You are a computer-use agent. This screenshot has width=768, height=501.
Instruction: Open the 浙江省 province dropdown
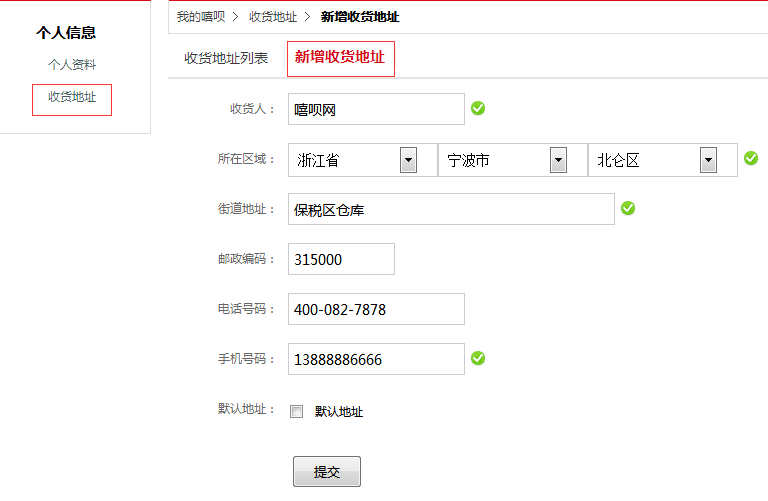click(x=362, y=160)
